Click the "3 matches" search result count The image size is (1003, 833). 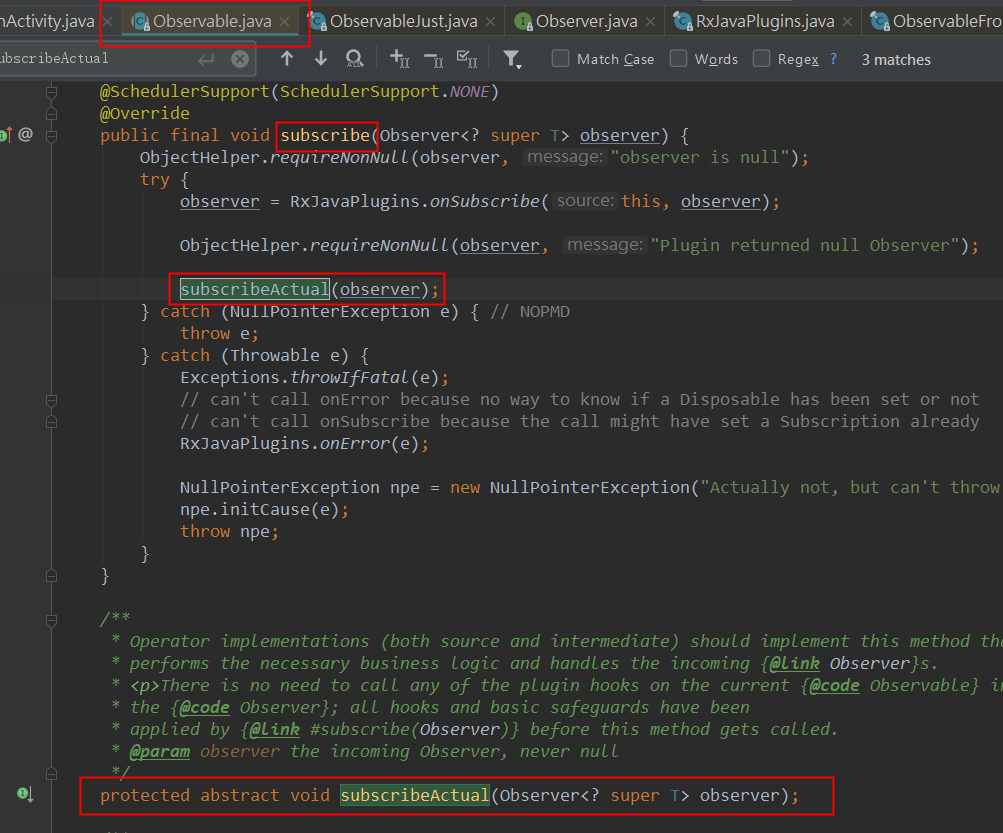(x=896, y=60)
